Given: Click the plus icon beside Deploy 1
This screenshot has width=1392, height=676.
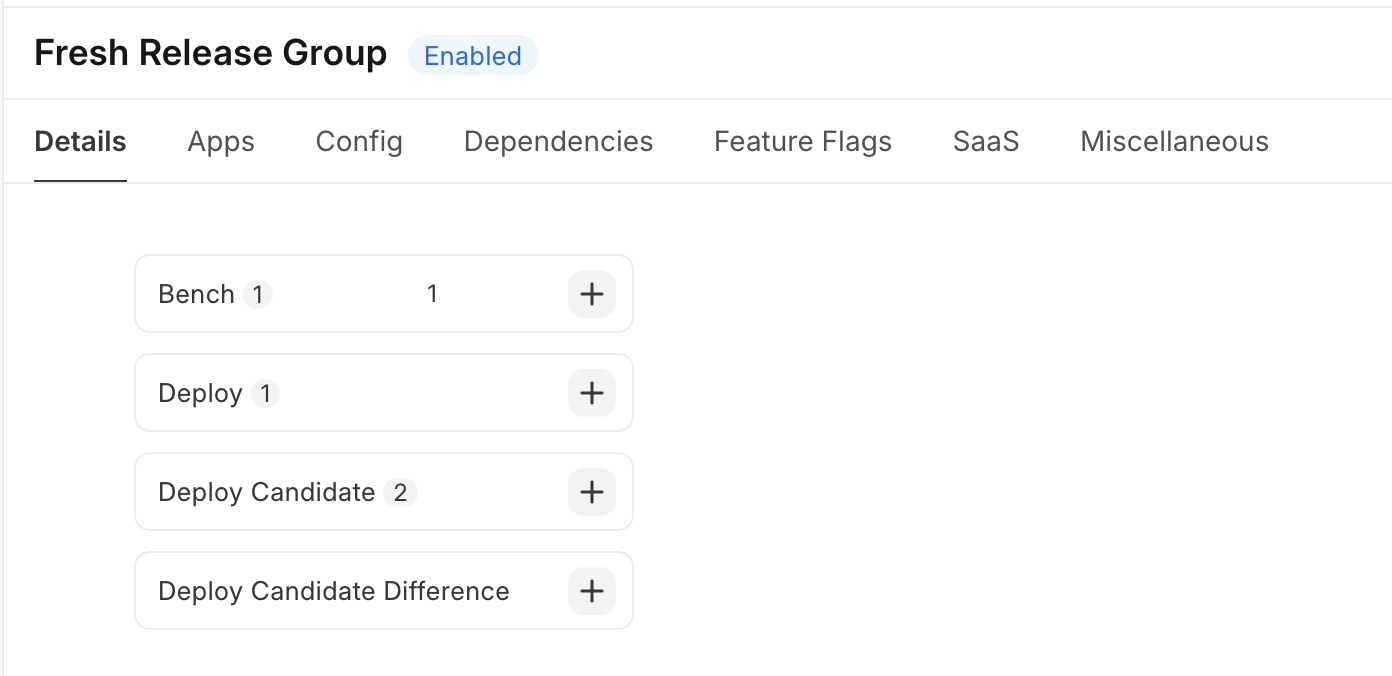Looking at the screenshot, I should pyautogui.click(x=592, y=393).
